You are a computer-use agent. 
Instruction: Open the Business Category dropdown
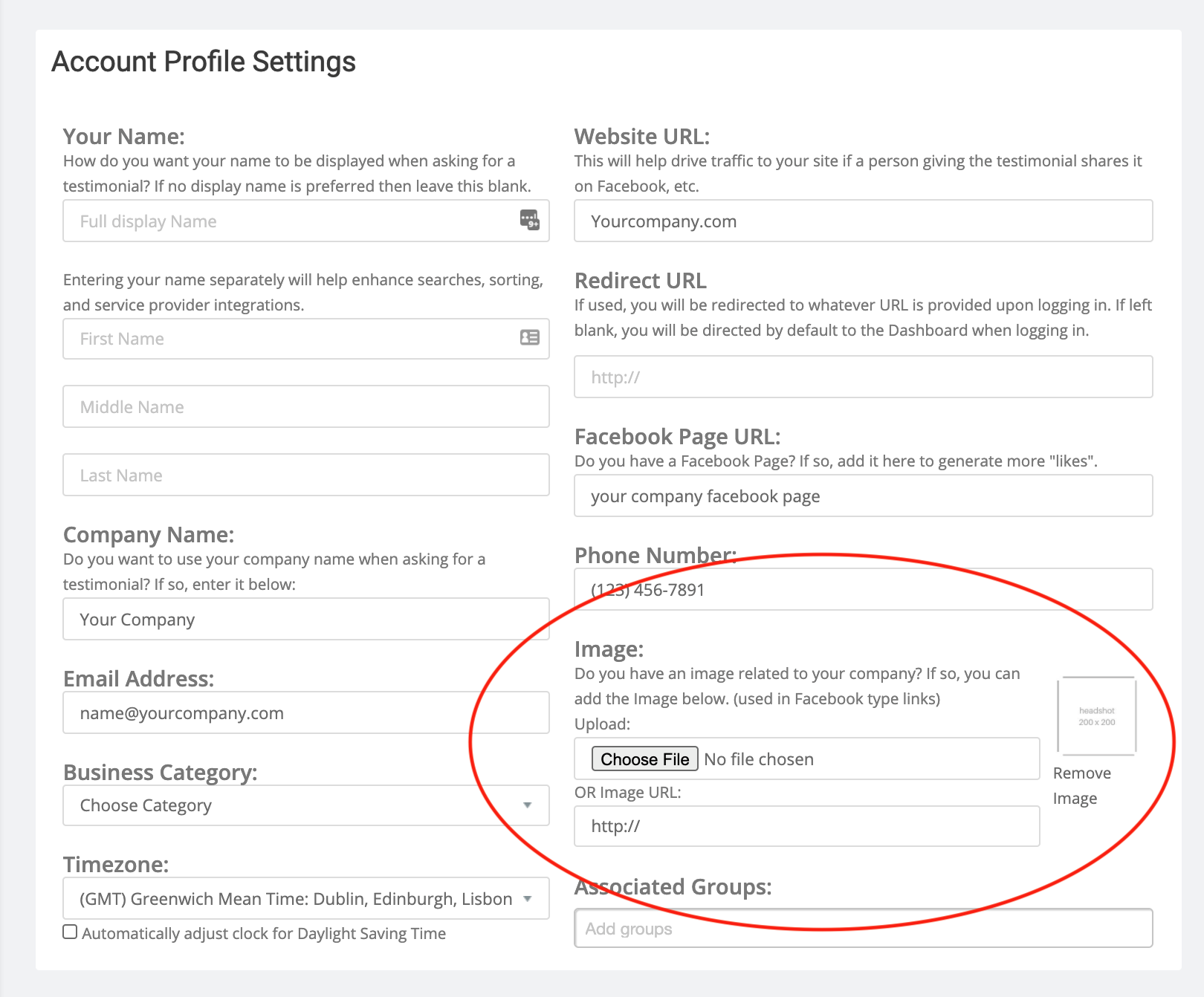[305, 805]
